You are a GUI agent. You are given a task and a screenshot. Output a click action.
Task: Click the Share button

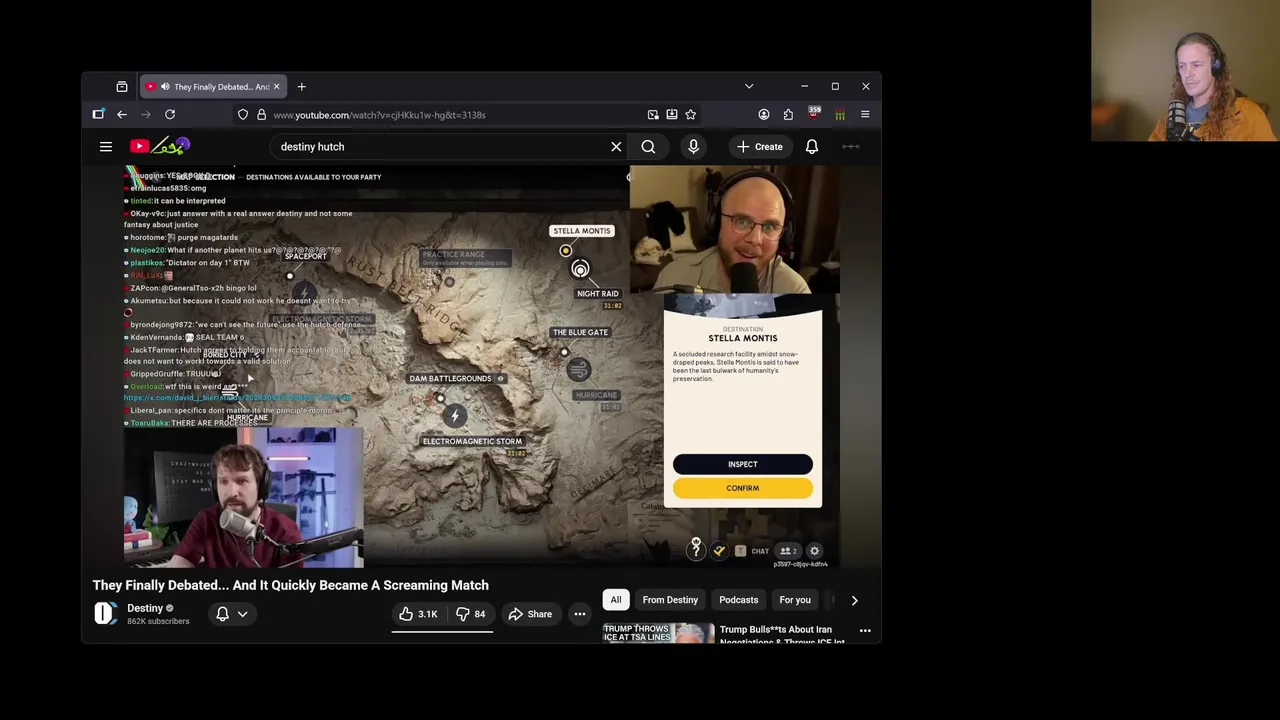[530, 614]
